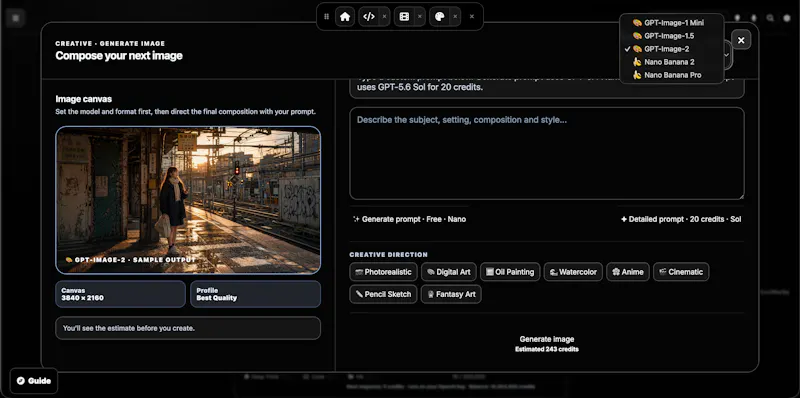Open the film strip video tab
800x398 pixels.
(404, 17)
